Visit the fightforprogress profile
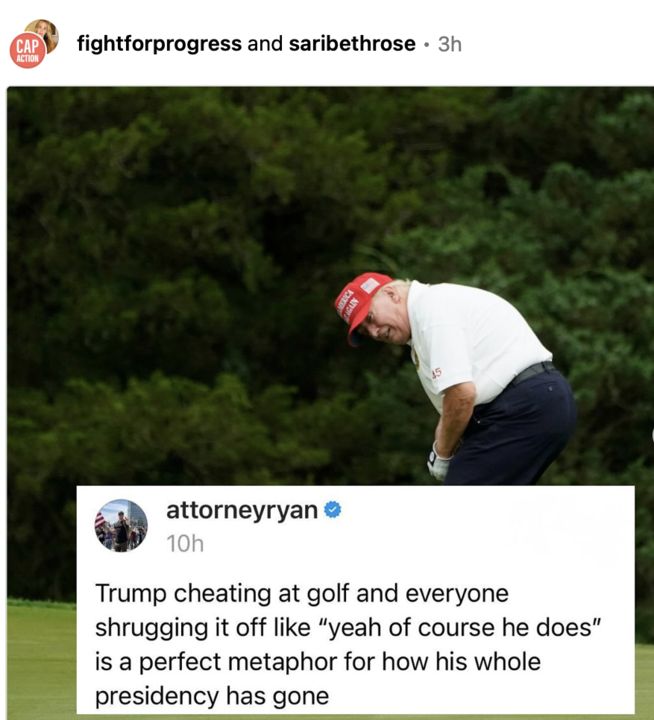The width and height of the screenshot is (654, 720). pos(159,44)
